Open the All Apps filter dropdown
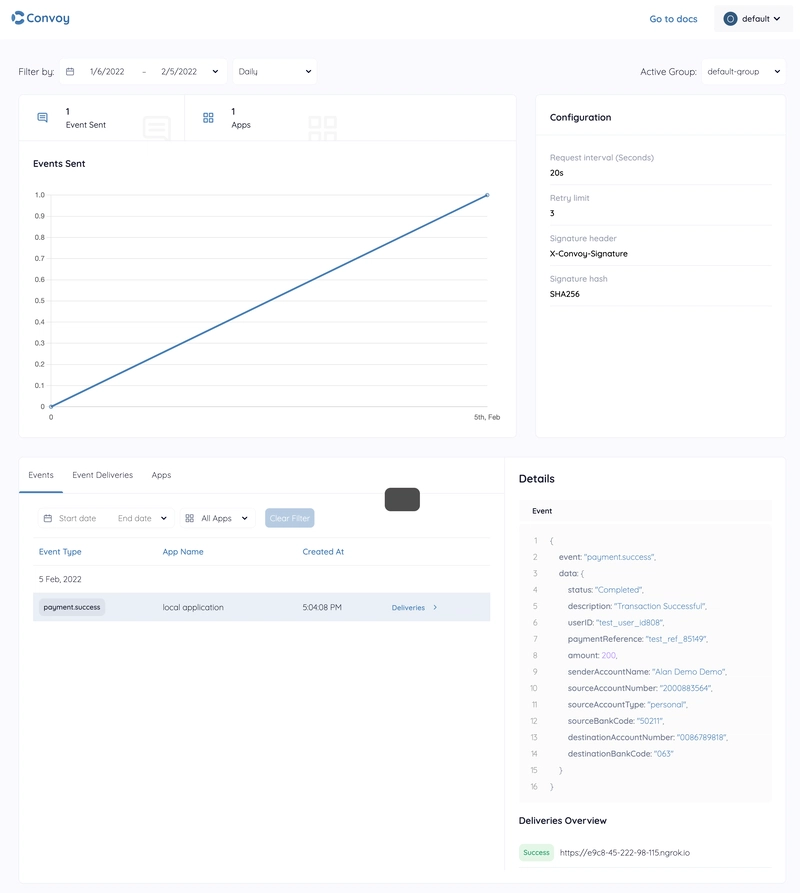This screenshot has width=800, height=893. click(217, 518)
